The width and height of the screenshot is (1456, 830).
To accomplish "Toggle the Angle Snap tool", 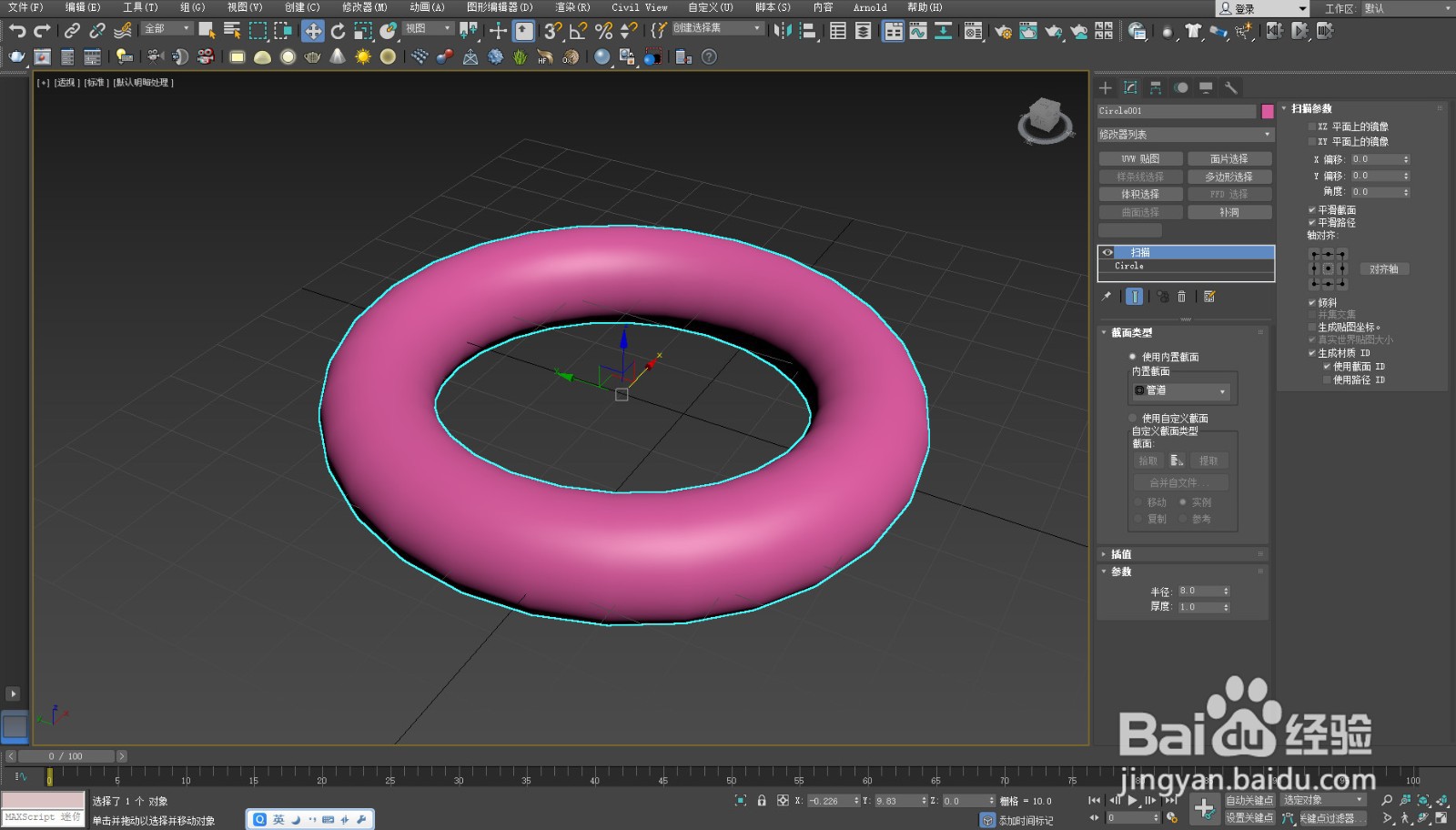I will [578, 31].
